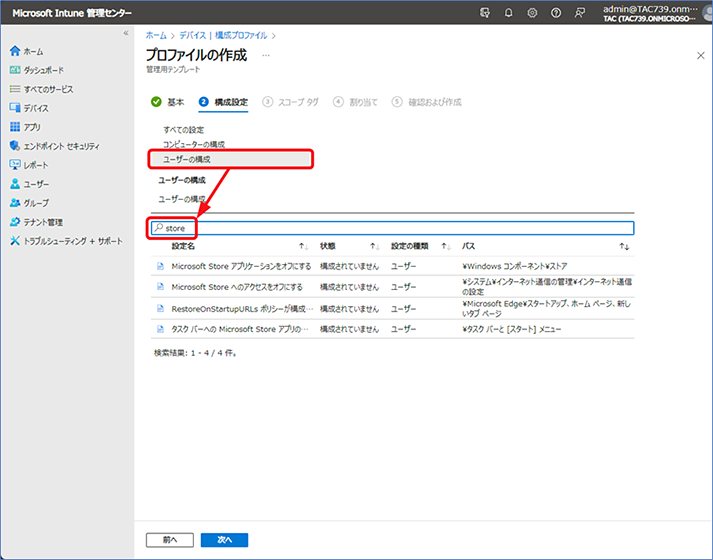Open the Apps grid icon
This screenshot has width=713, height=560.
[x=15, y=127]
